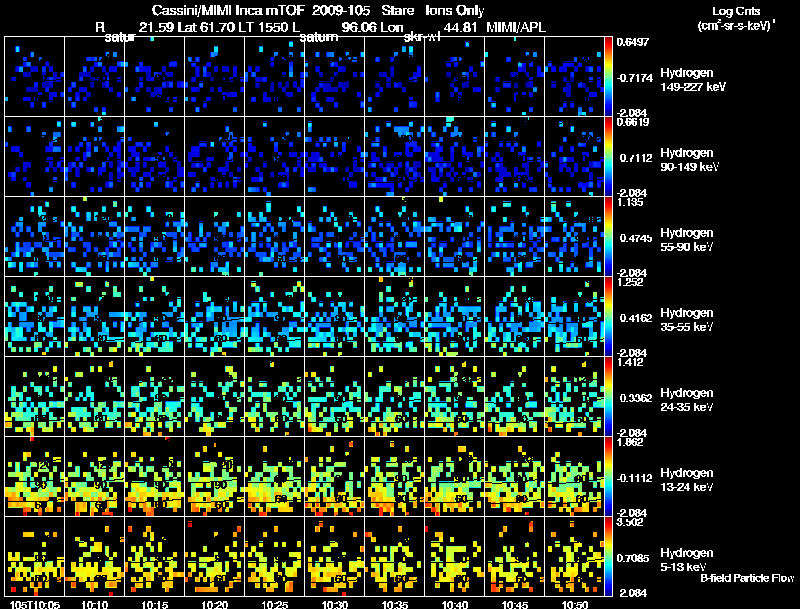This screenshot has height=609, width=800.
Task: Select the 5-13 keV panel at 10:15
Action: (x=155, y=556)
